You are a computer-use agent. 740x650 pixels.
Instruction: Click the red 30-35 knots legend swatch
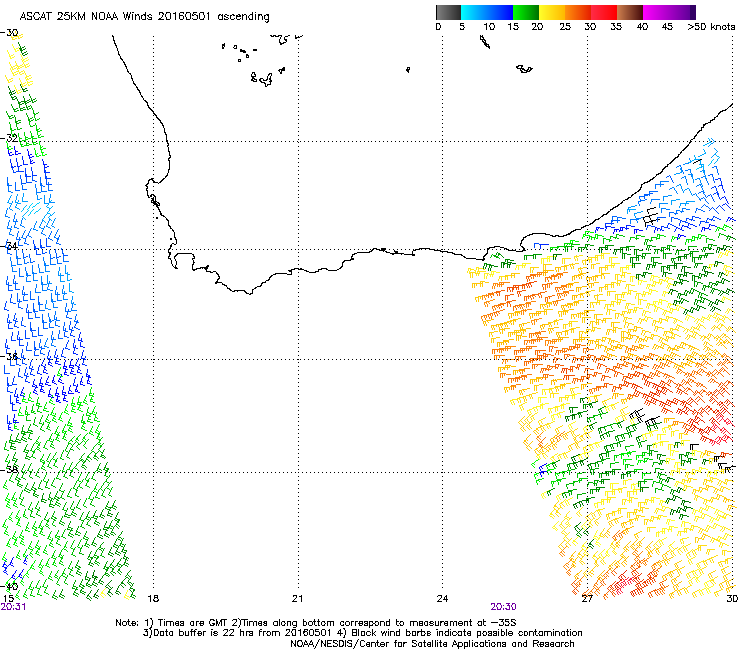(x=604, y=12)
